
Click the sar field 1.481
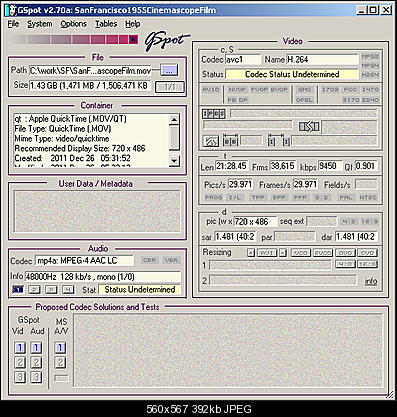tap(235, 237)
